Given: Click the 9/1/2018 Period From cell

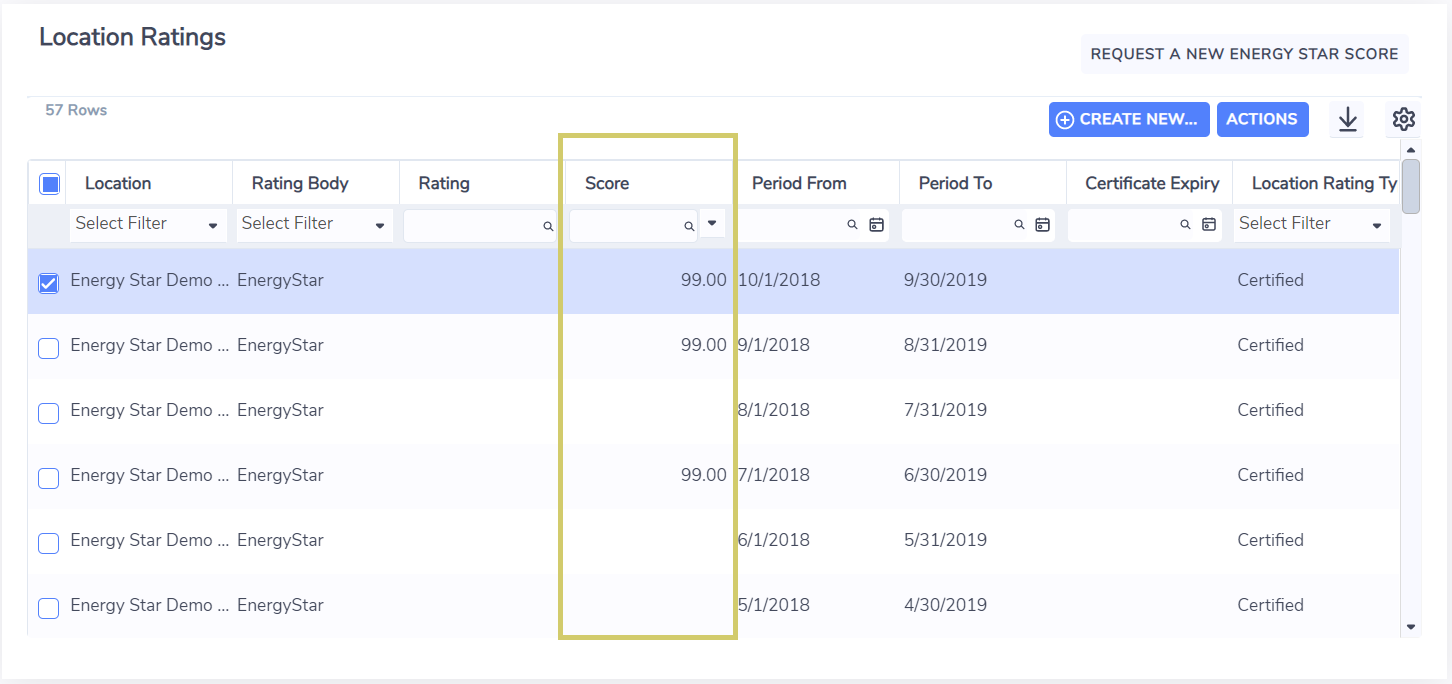Looking at the screenshot, I should 774,345.
